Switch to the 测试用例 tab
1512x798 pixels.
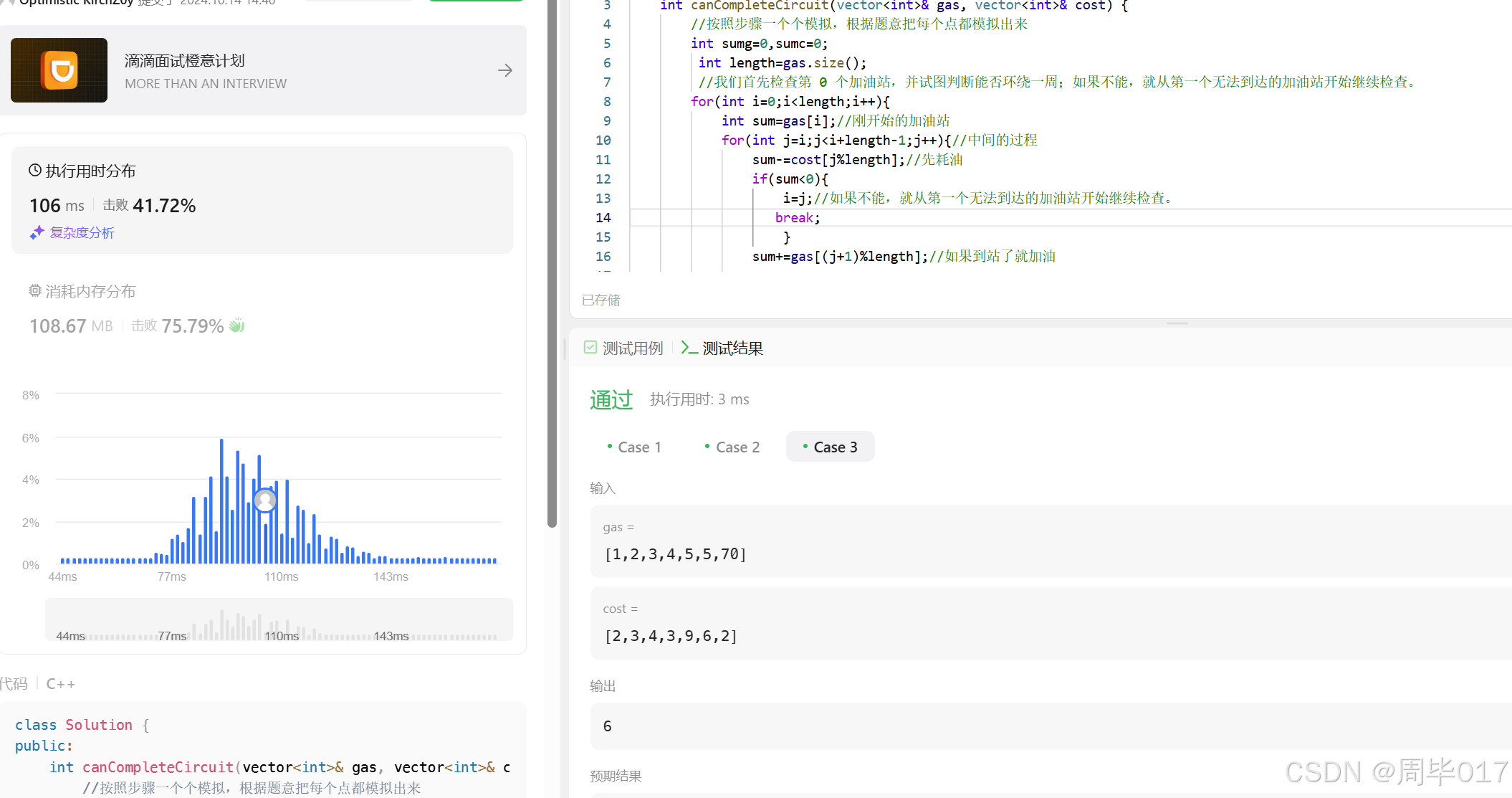pyautogui.click(x=632, y=348)
